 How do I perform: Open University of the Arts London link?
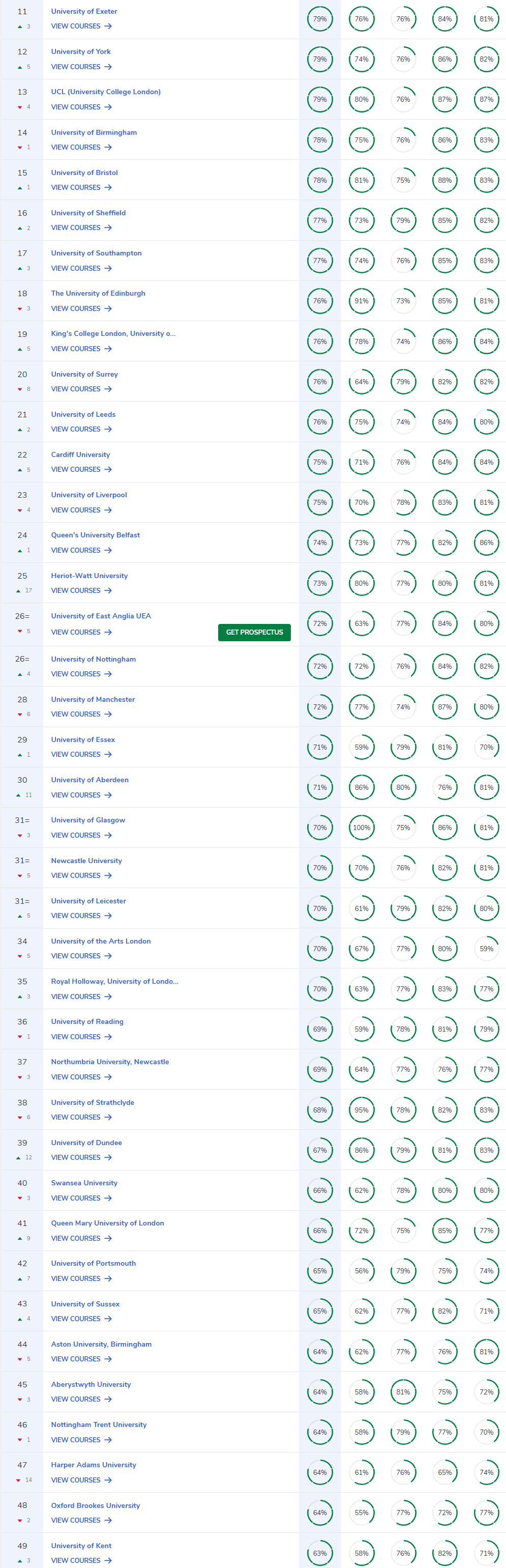[x=101, y=940]
